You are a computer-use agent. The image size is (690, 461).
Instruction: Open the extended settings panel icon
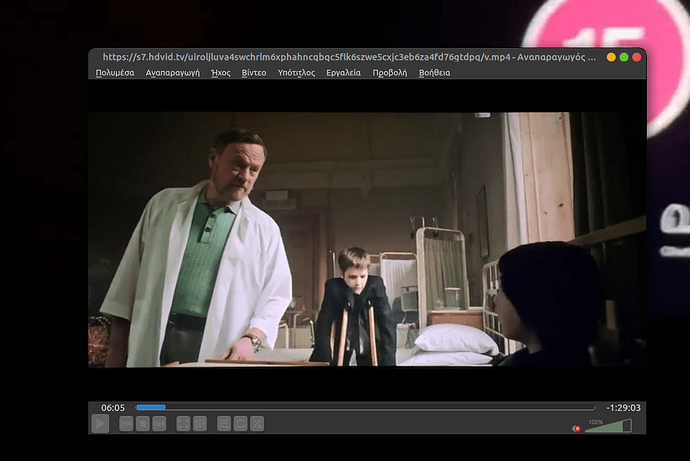[200, 424]
